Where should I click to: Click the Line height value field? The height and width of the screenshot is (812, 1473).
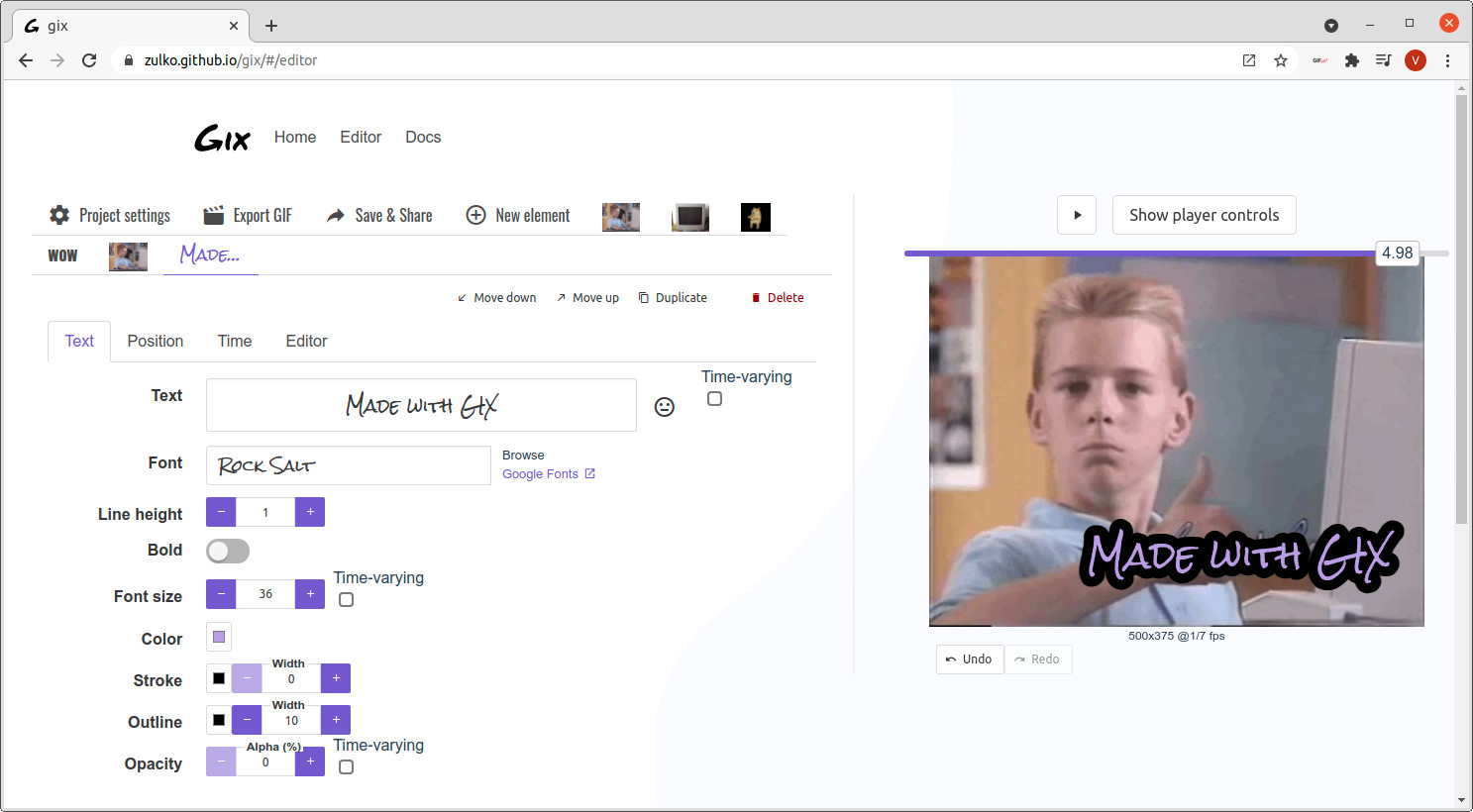(265, 512)
